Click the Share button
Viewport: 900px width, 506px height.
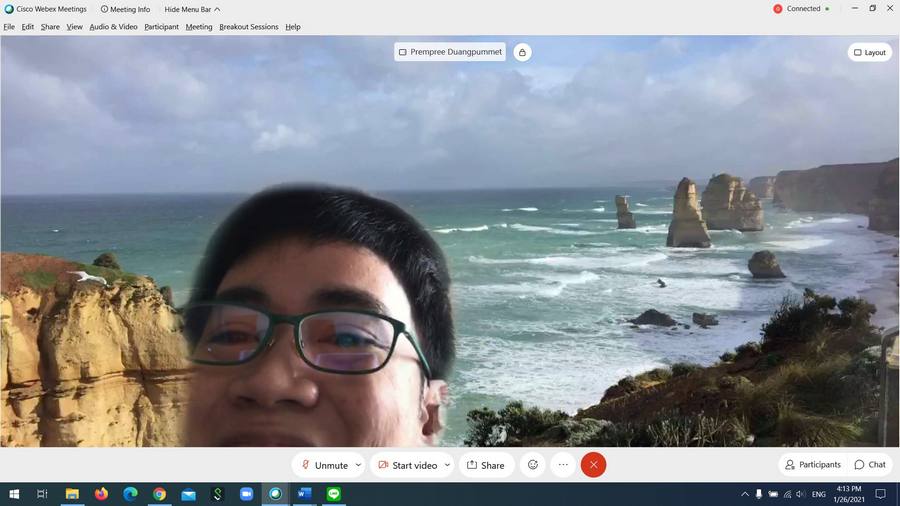[x=486, y=465]
